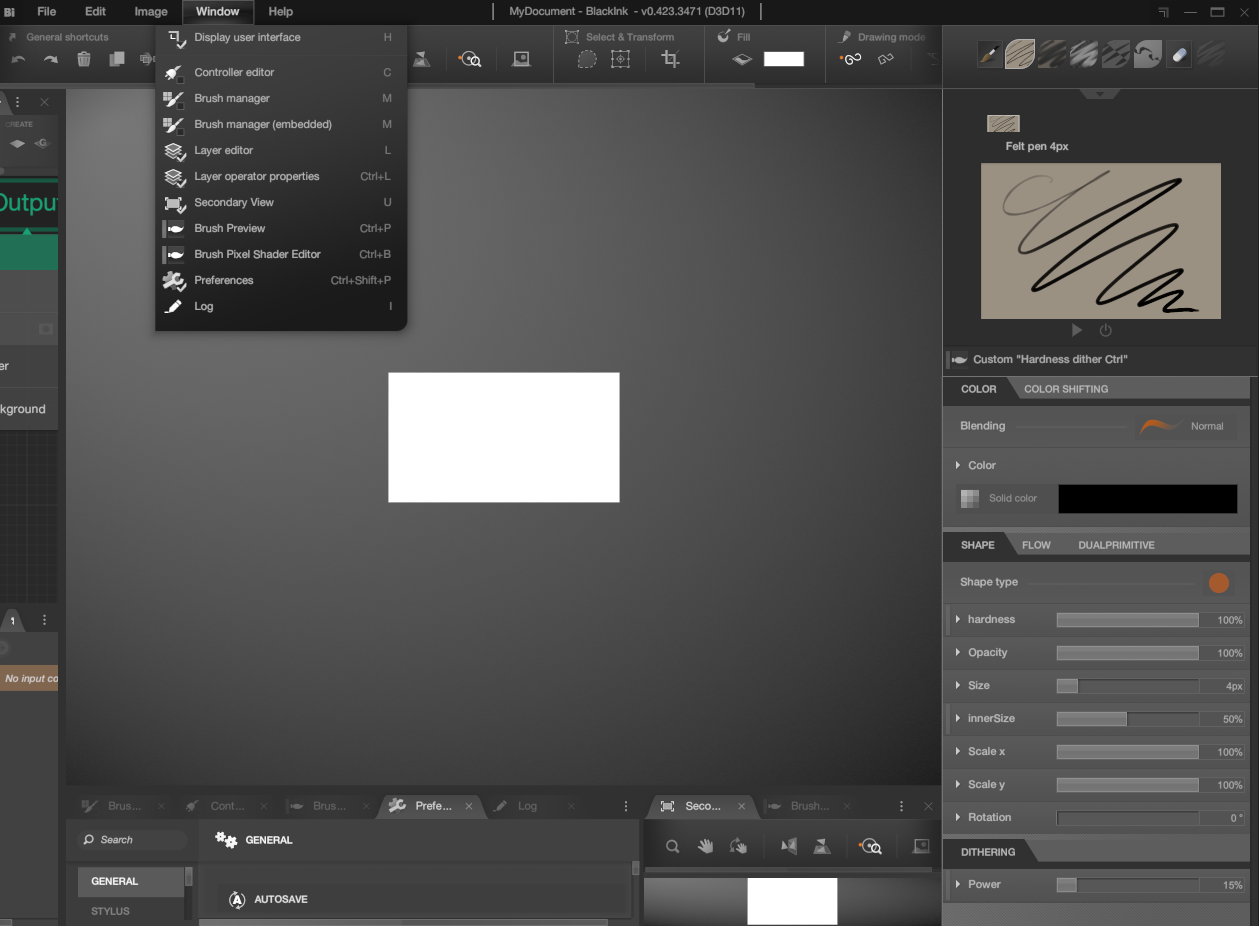Image resolution: width=1259 pixels, height=926 pixels.
Task: Play the brush stroke preview
Action: click(1077, 330)
